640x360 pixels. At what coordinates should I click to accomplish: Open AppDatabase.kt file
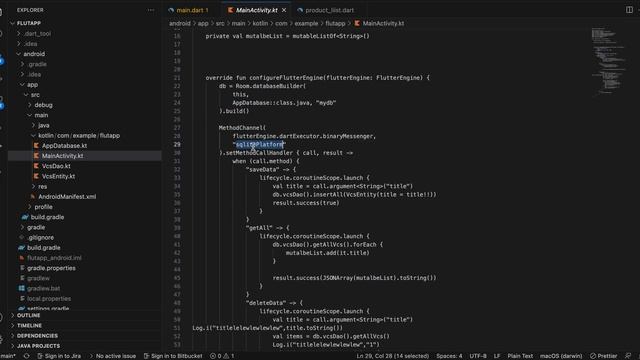tap(64, 146)
